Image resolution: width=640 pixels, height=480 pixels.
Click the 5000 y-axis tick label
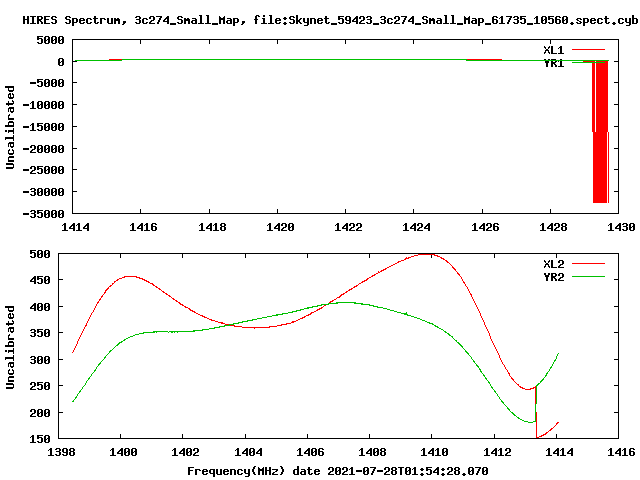coord(50,40)
